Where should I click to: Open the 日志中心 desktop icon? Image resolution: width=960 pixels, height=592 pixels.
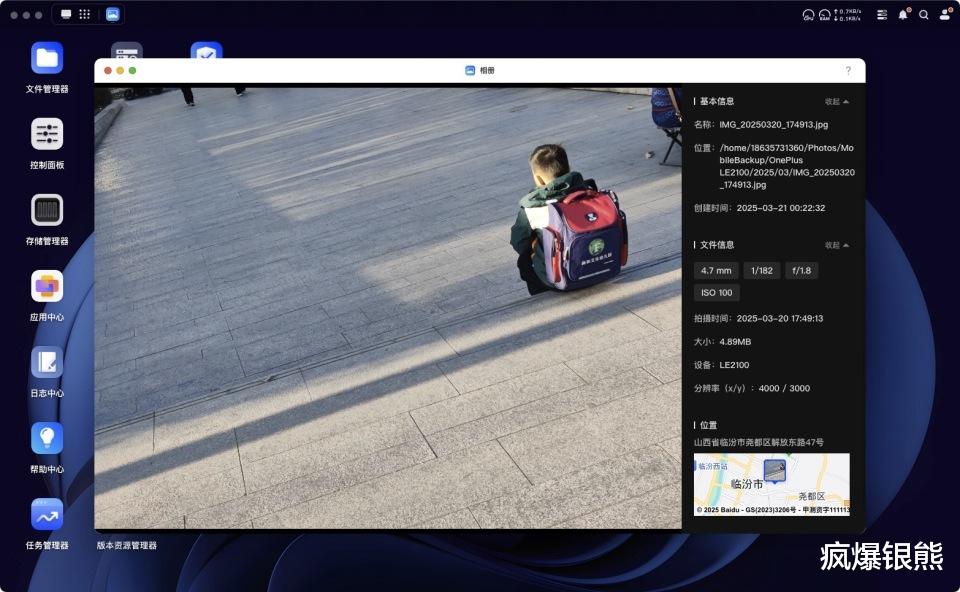pos(47,362)
